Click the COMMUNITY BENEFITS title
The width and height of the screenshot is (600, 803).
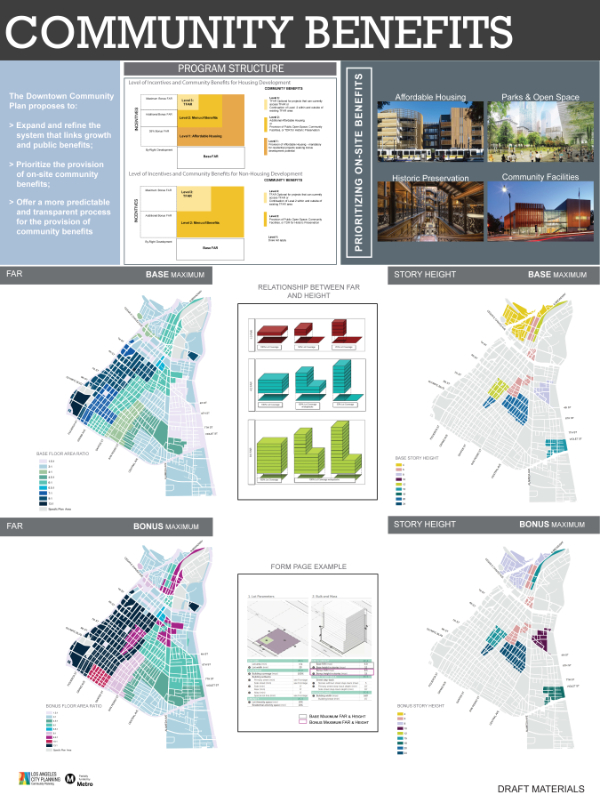coord(259,32)
